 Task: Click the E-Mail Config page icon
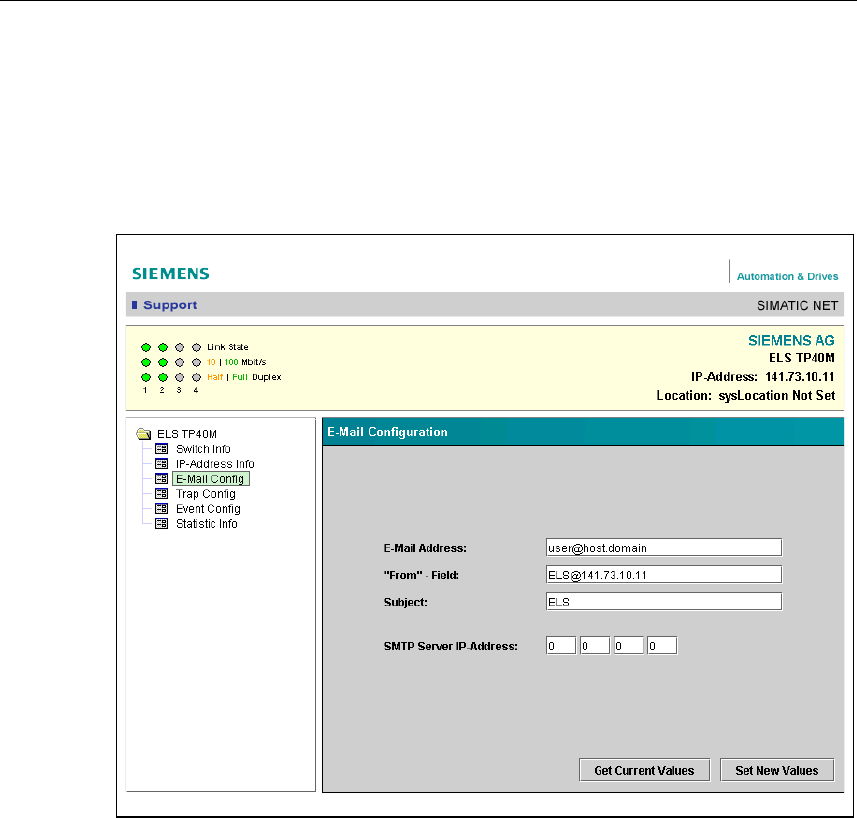161,479
